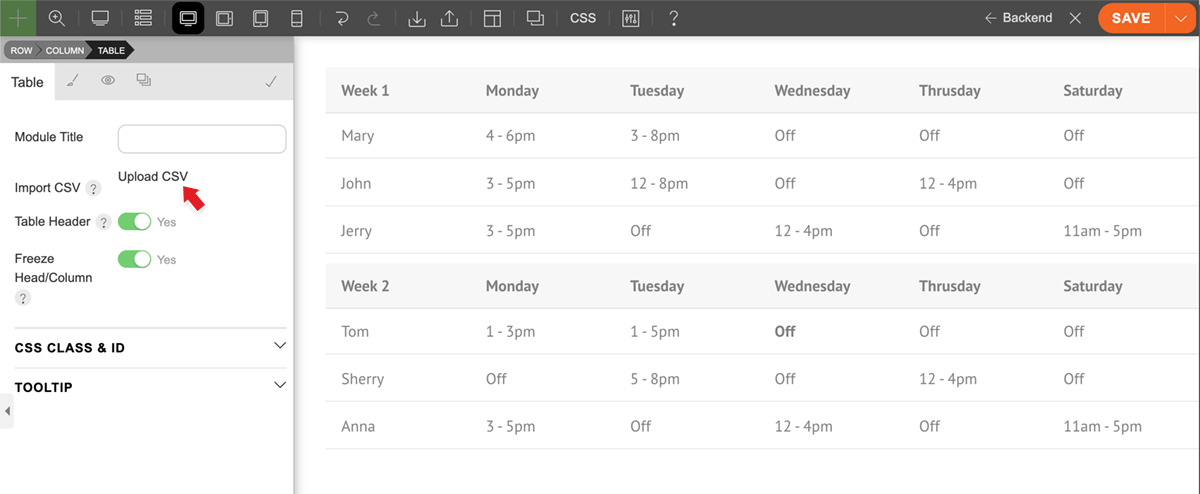Switch to tablet landscape breakpoint
The width and height of the screenshot is (1200, 494).
[x=225, y=18]
